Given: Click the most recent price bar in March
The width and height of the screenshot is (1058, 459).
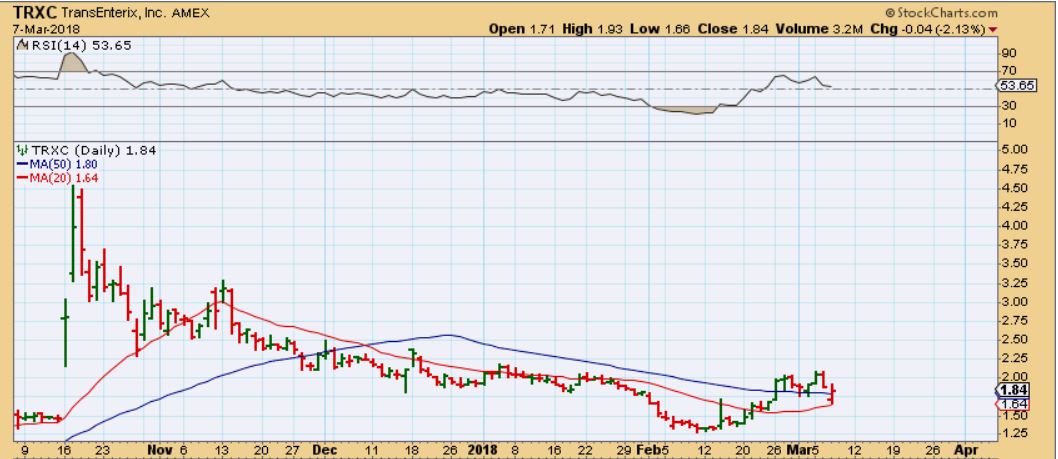Looking at the screenshot, I should coord(833,394).
